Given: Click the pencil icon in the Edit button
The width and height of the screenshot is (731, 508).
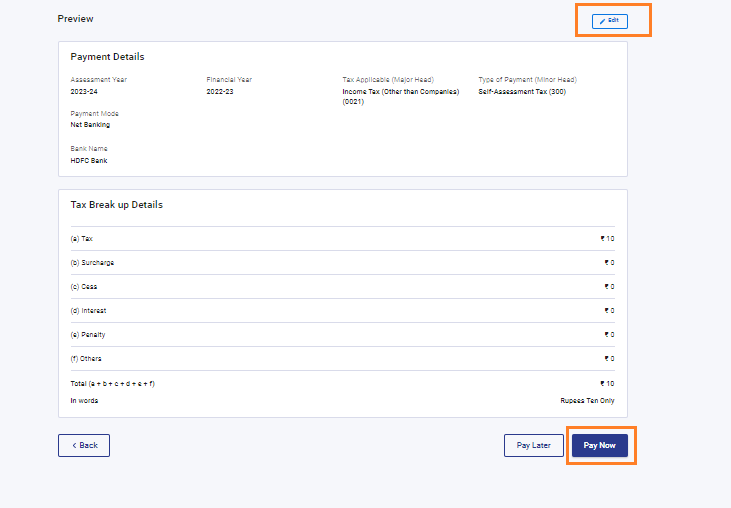Looking at the screenshot, I should point(603,21).
